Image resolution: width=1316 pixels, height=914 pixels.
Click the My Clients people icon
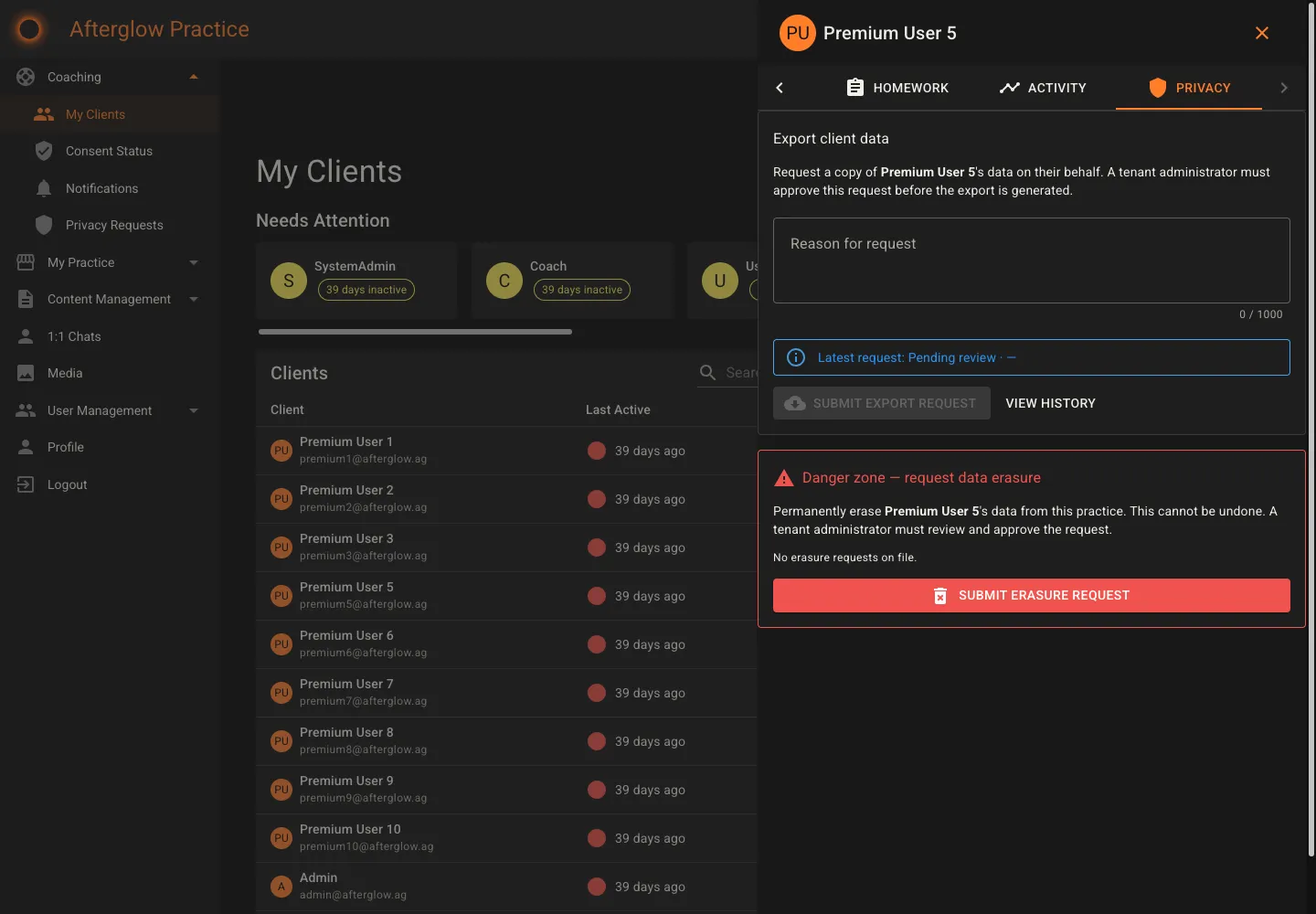[44, 114]
